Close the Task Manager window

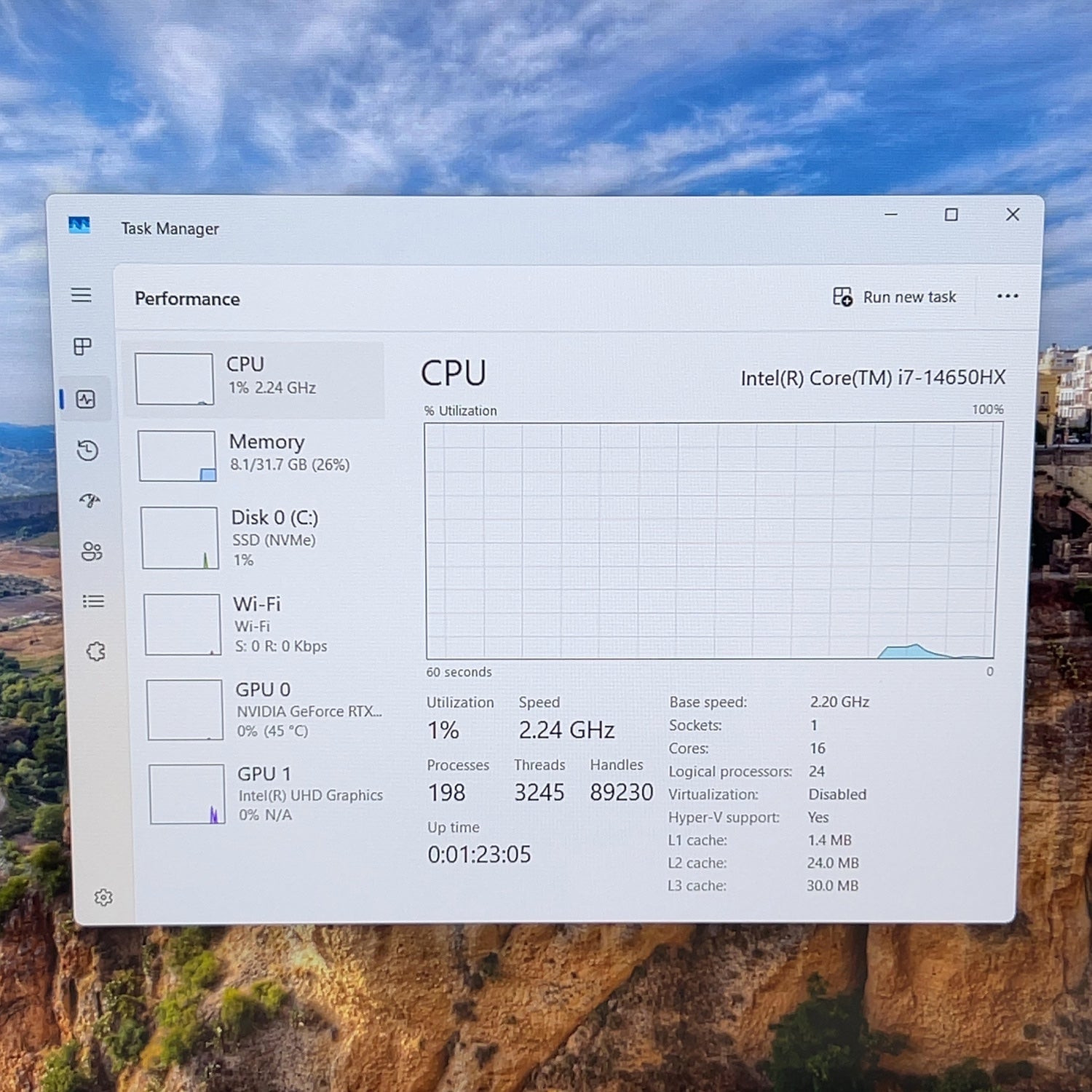click(1013, 214)
